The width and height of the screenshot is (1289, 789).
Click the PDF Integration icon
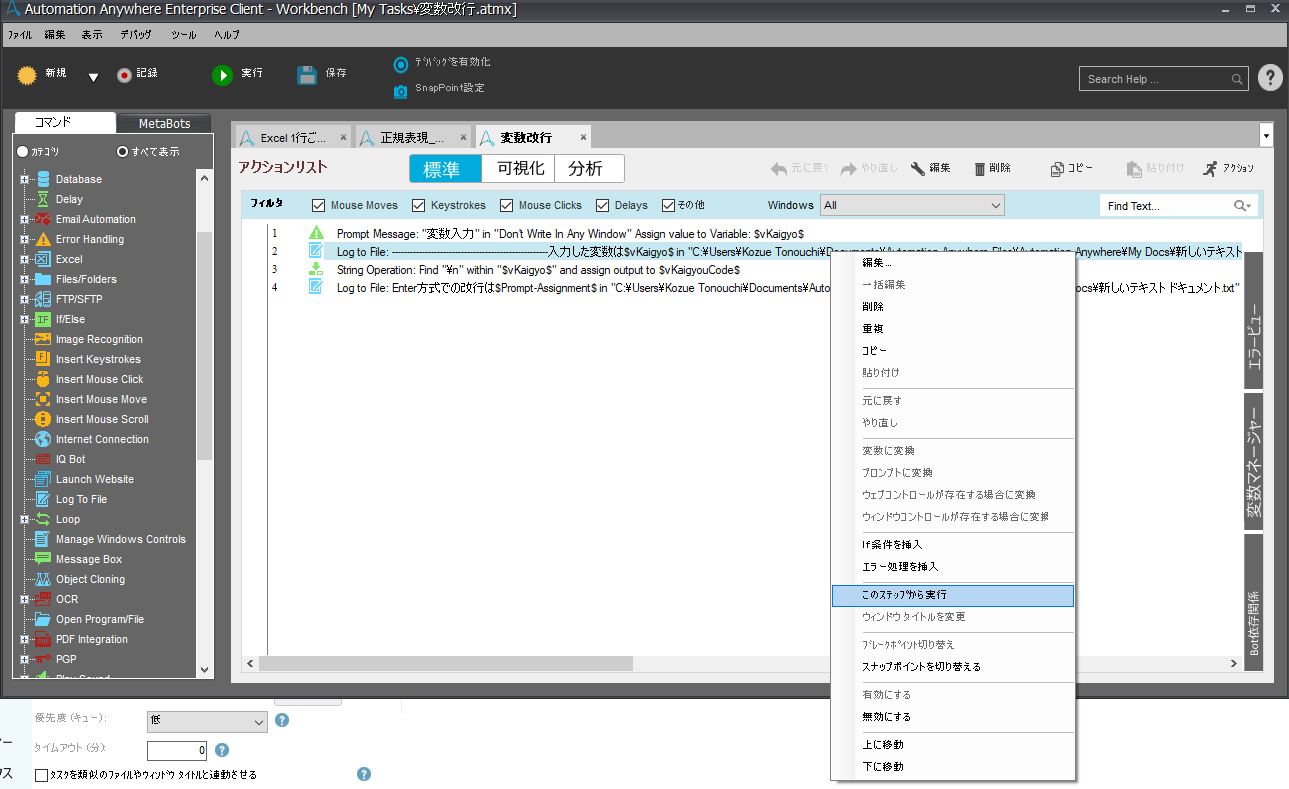click(x=43, y=639)
